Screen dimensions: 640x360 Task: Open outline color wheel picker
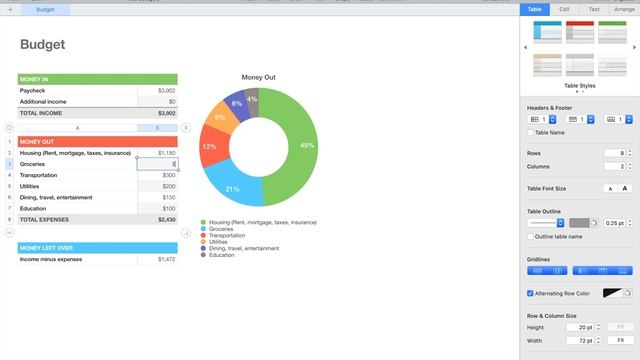click(x=594, y=223)
